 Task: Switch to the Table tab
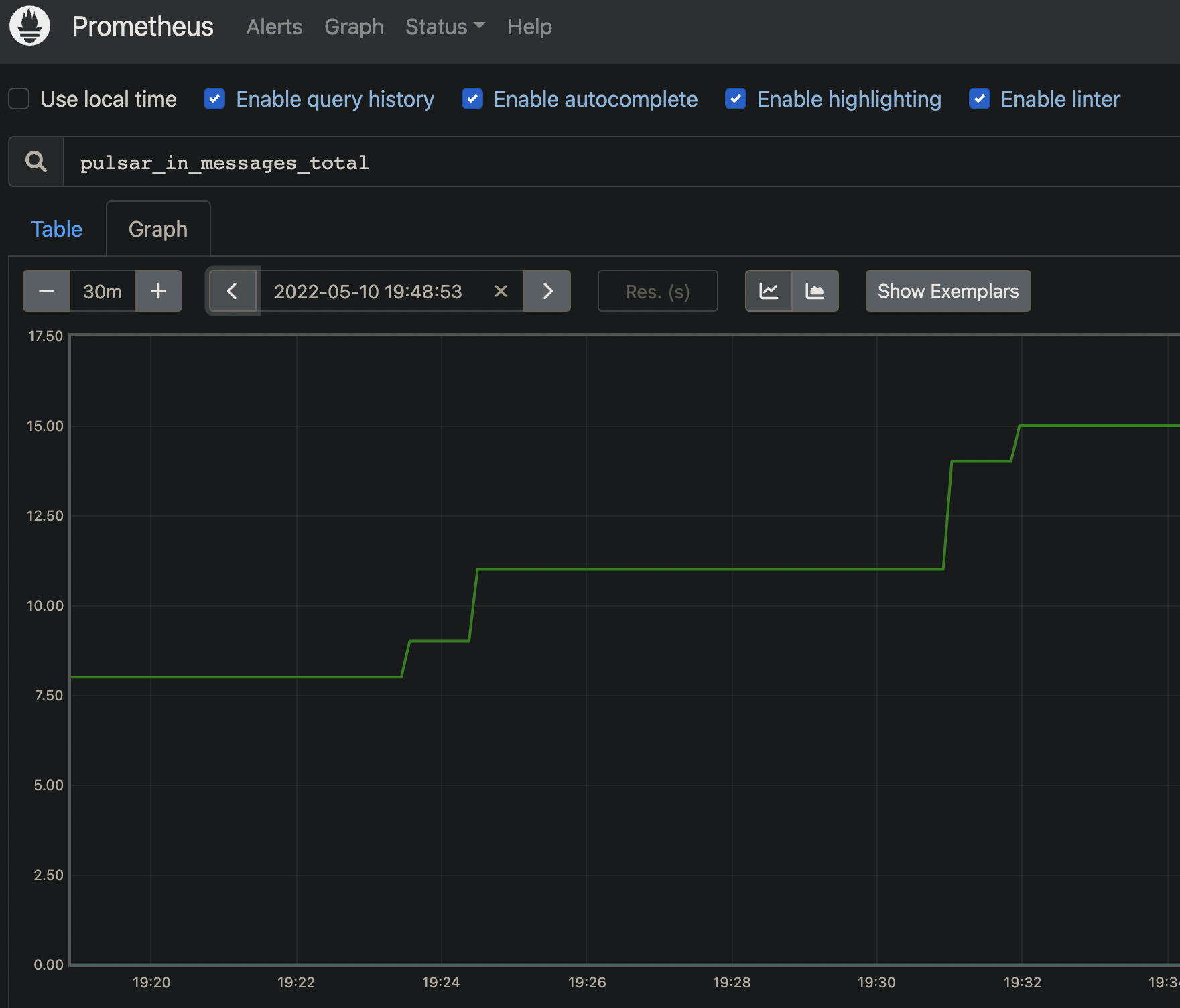pyautogui.click(x=56, y=229)
